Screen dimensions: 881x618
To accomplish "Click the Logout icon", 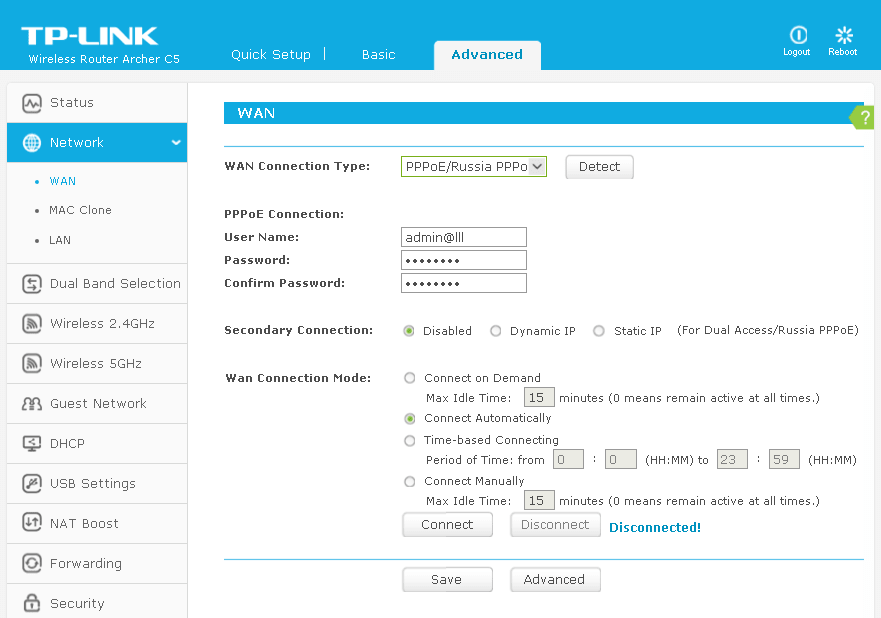I will 797,35.
